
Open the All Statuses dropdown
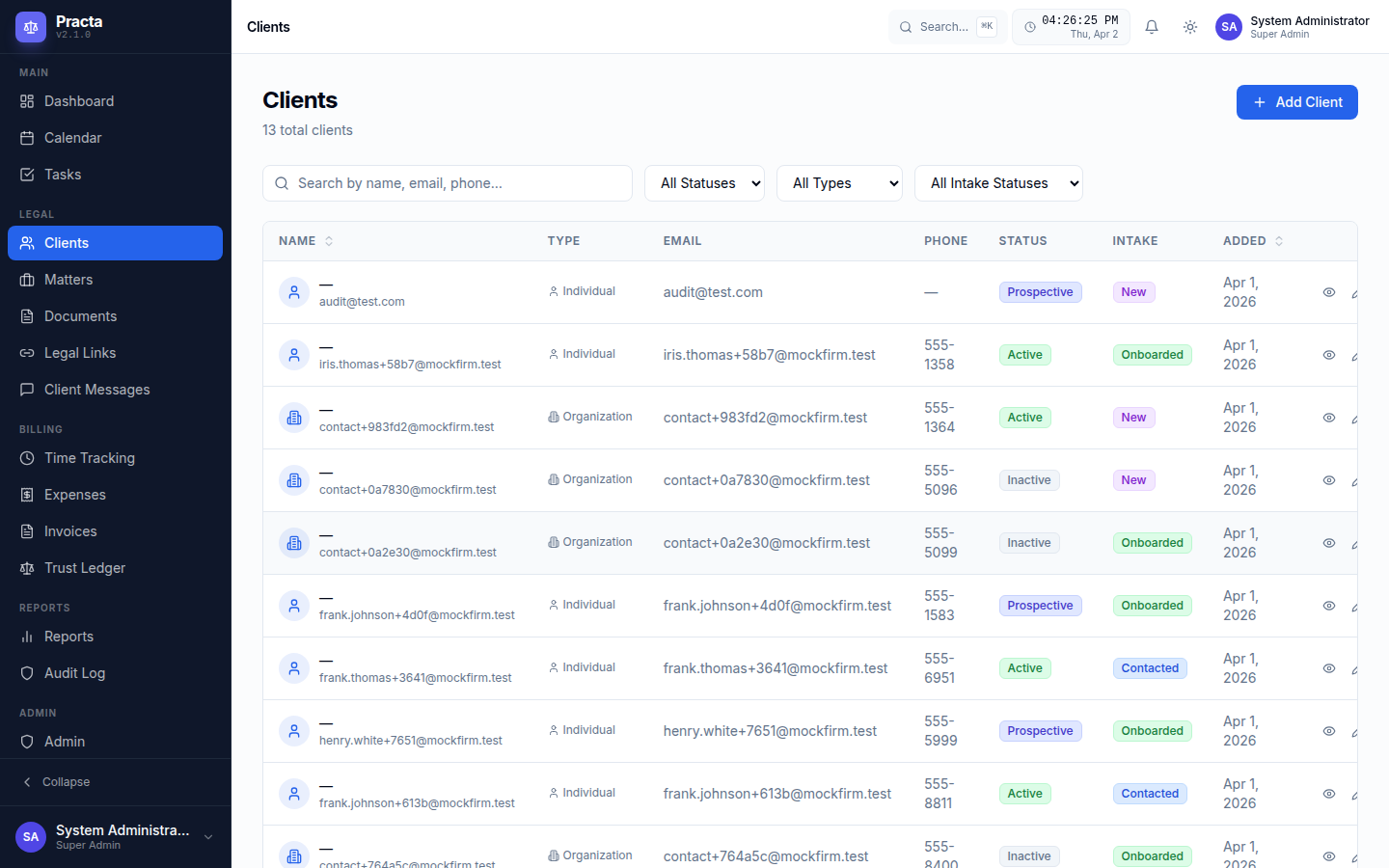tap(704, 183)
